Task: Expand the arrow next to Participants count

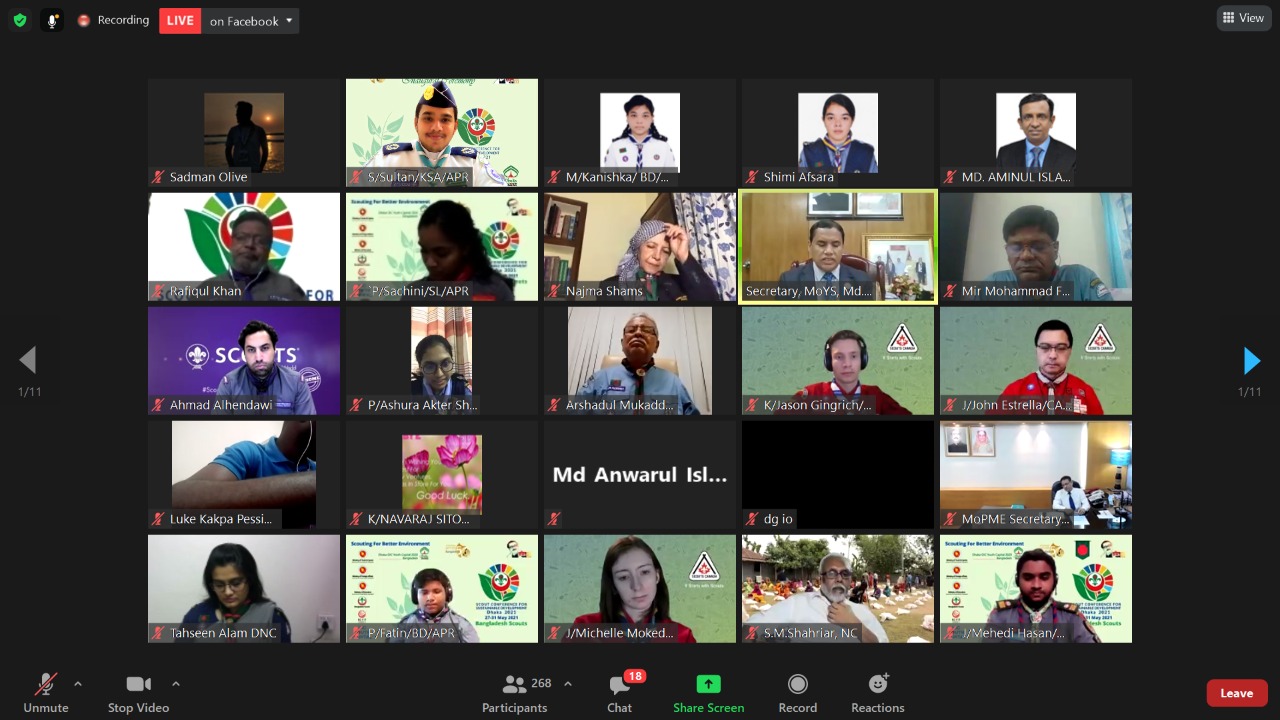Action: [x=568, y=684]
